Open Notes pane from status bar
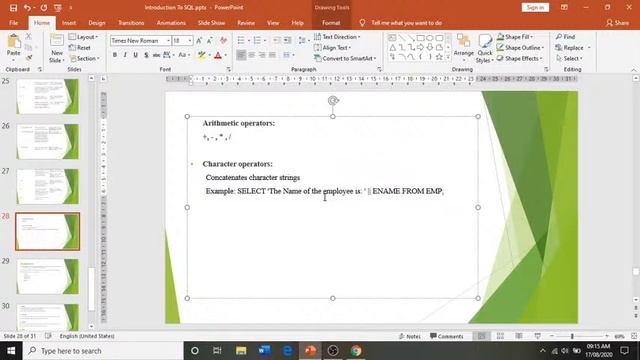Image resolution: width=640 pixels, height=360 pixels. pos(410,336)
